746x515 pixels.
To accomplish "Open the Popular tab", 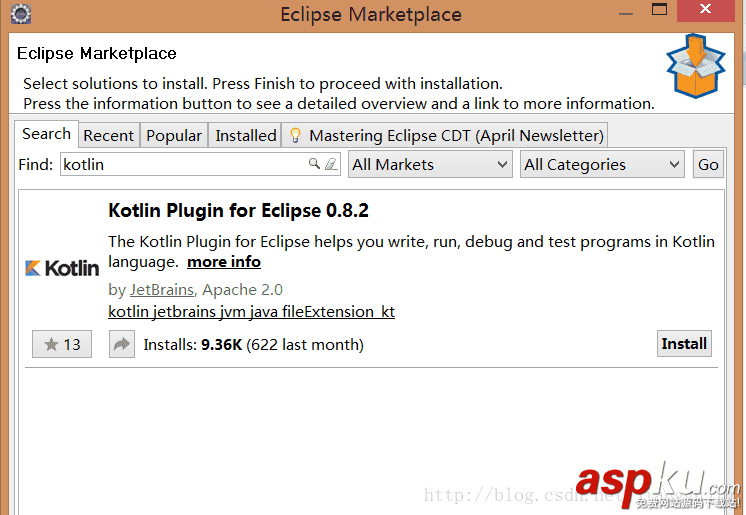I will click(x=174, y=136).
